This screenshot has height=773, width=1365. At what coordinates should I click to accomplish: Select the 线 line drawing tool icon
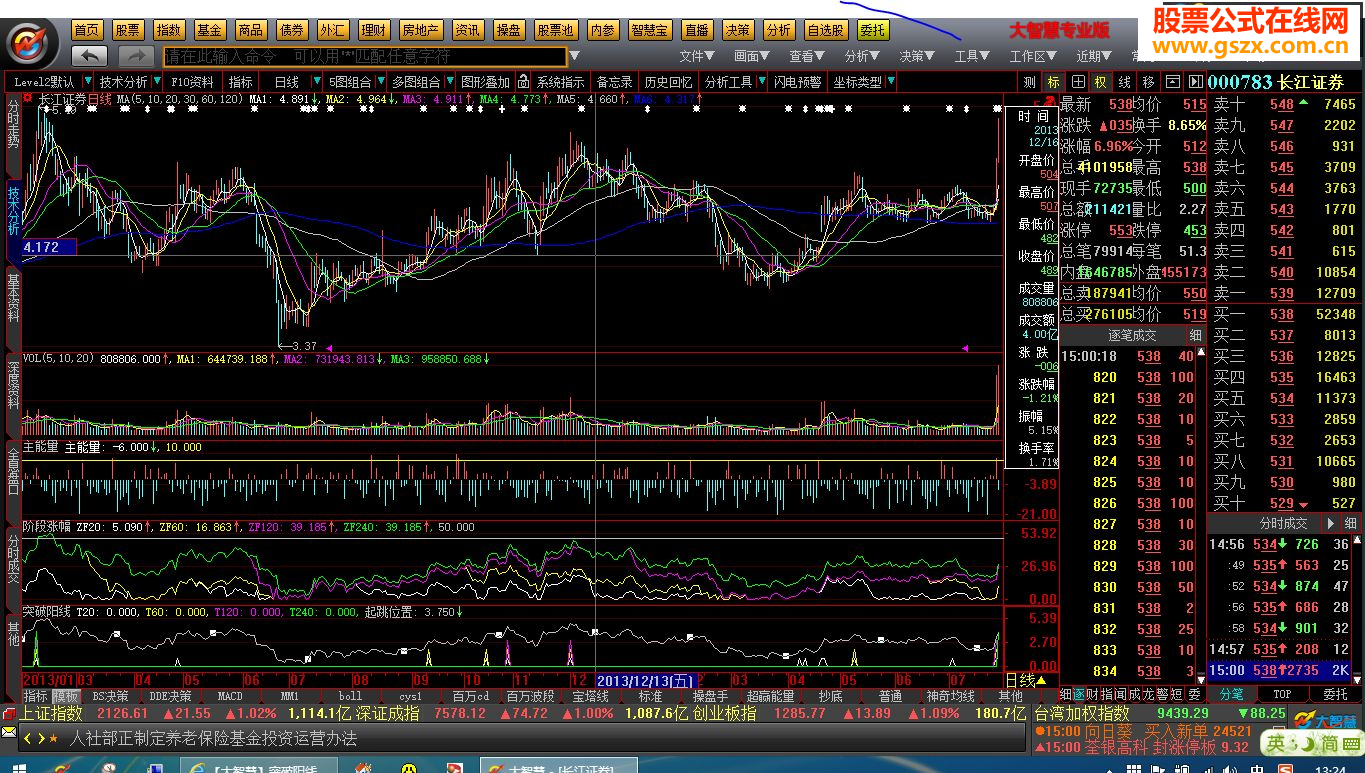pos(1124,82)
